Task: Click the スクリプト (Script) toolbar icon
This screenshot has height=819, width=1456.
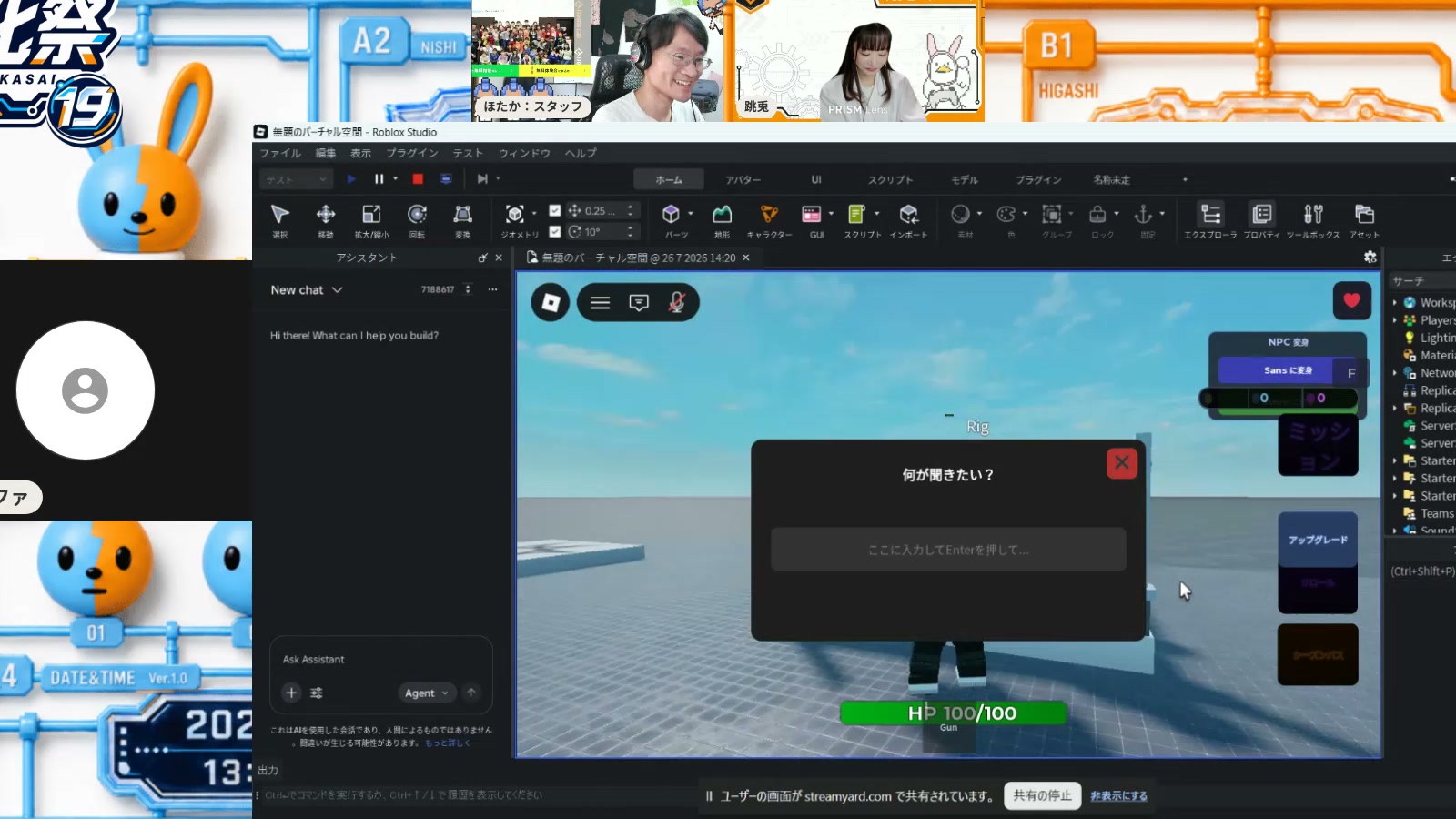Action: tap(856, 215)
